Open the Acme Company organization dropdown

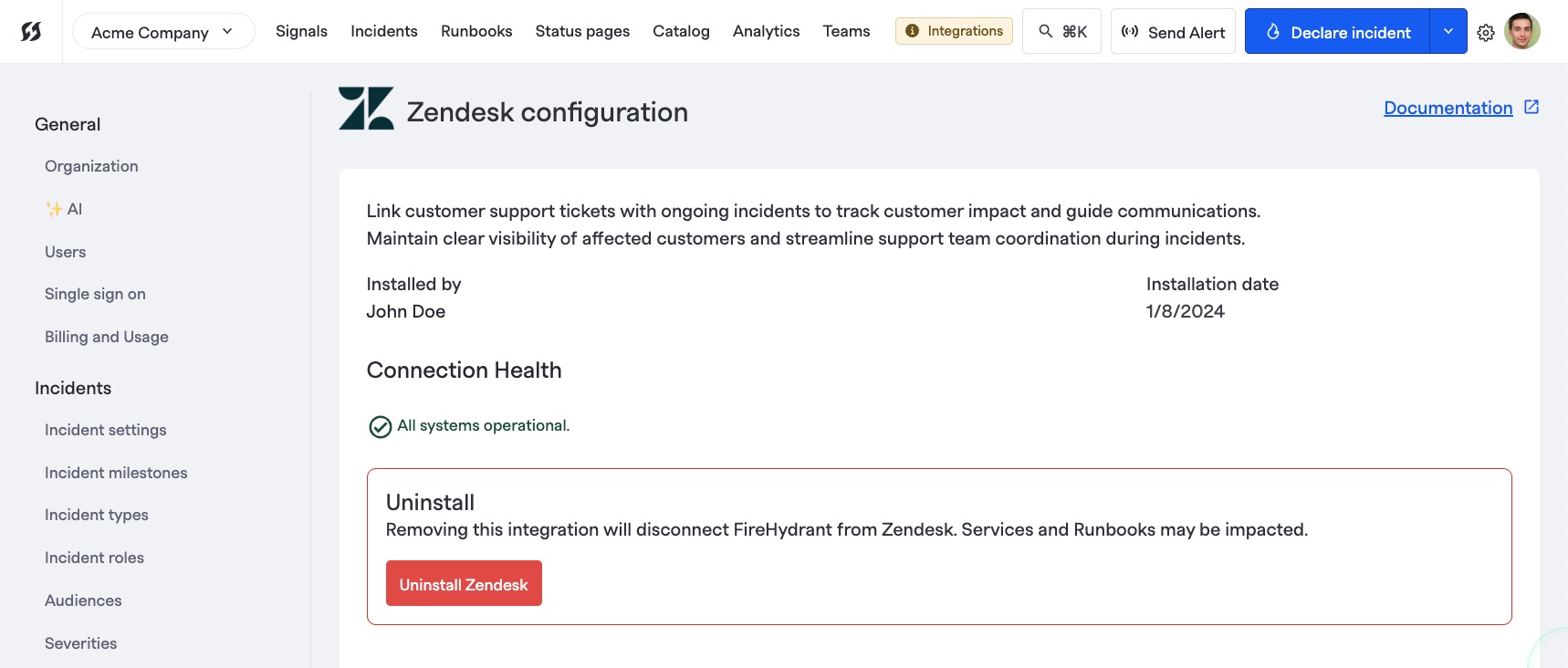[163, 32]
